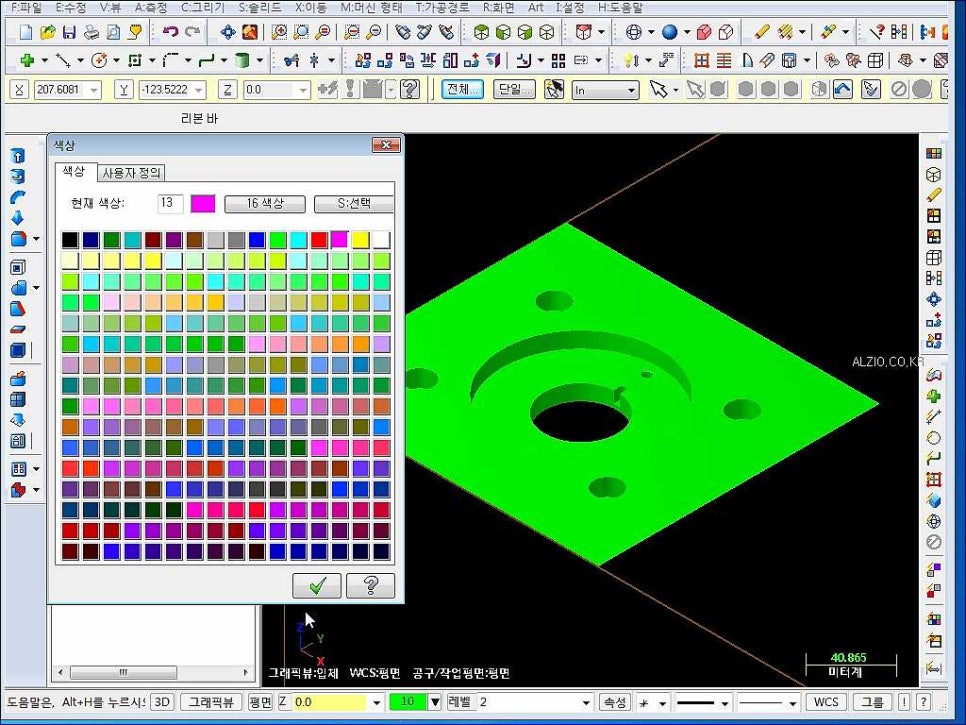Viewport: 966px width, 725px height.
Task: Click the green plus create-point icon
Action: 26,60
